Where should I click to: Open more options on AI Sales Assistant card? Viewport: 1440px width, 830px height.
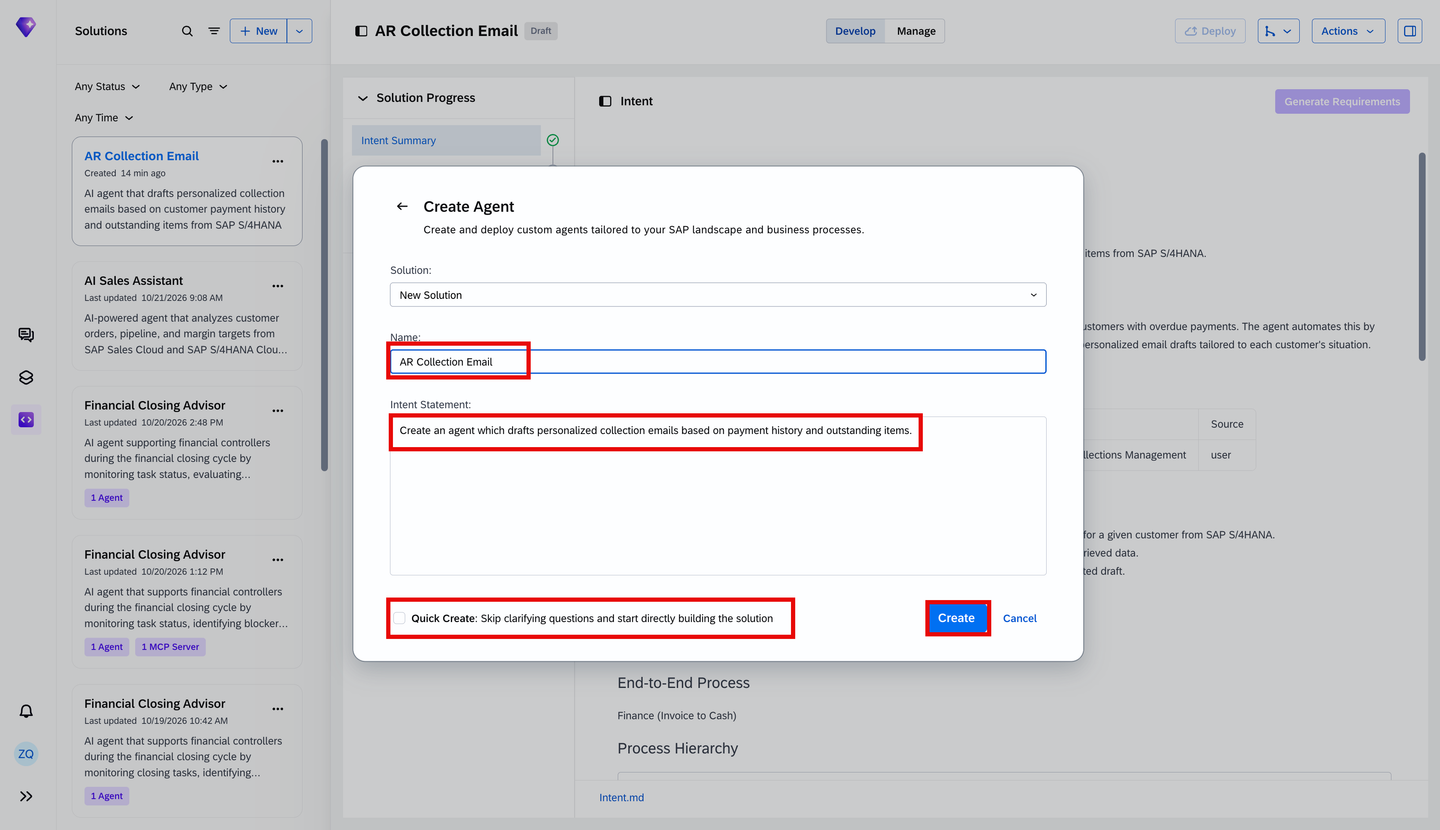278,286
